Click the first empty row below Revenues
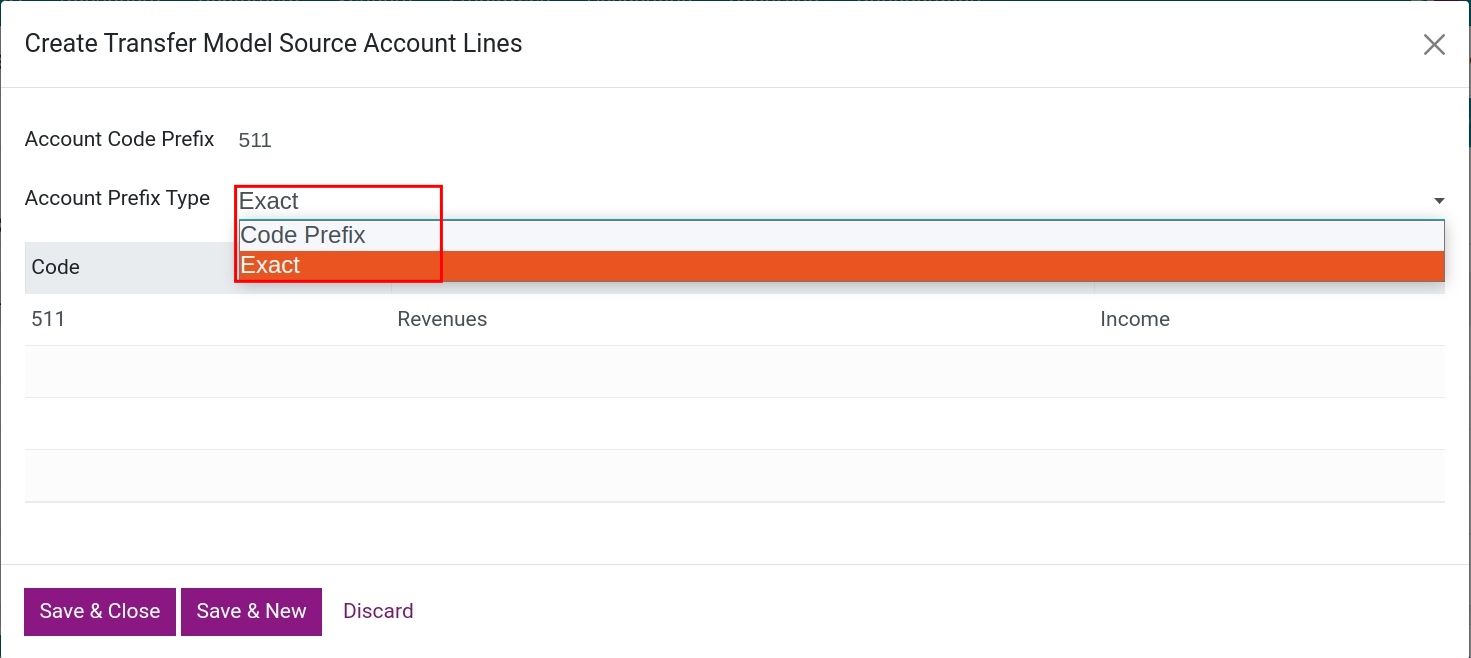Screen dimensions: 1471x658 coord(700,371)
